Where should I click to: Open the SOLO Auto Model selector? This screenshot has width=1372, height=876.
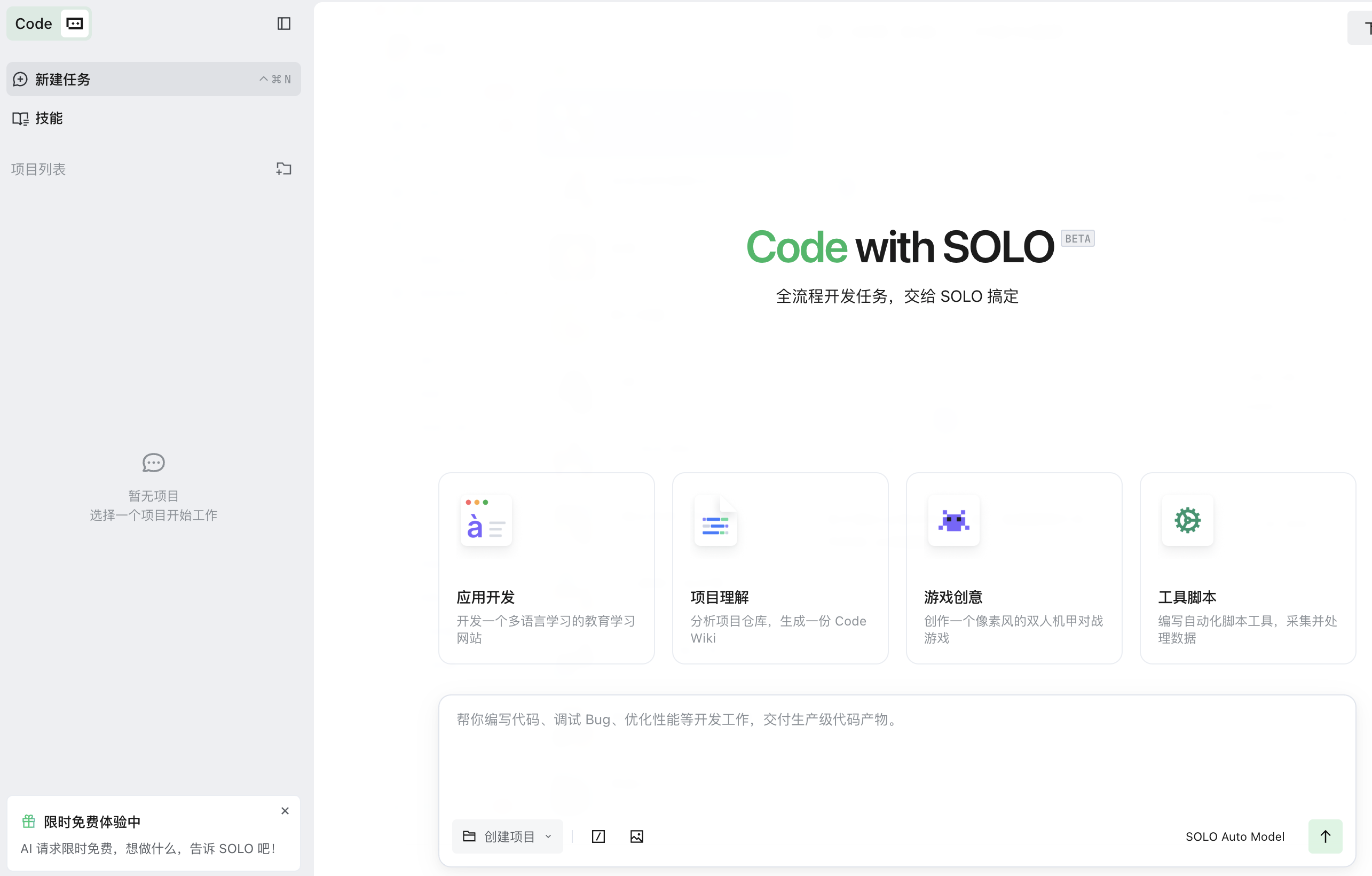coord(1235,836)
